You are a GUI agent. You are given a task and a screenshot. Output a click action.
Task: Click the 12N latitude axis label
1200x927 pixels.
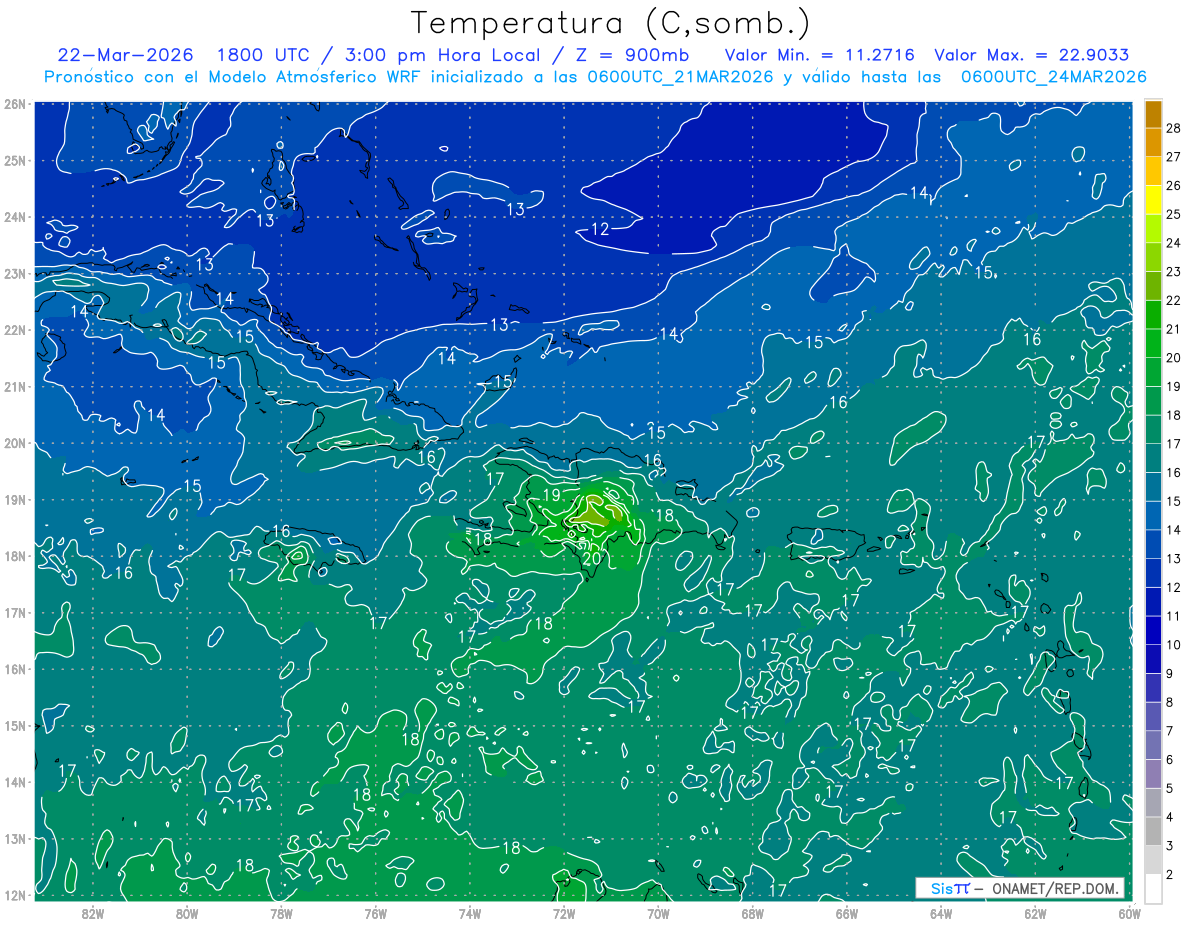(x=15, y=895)
